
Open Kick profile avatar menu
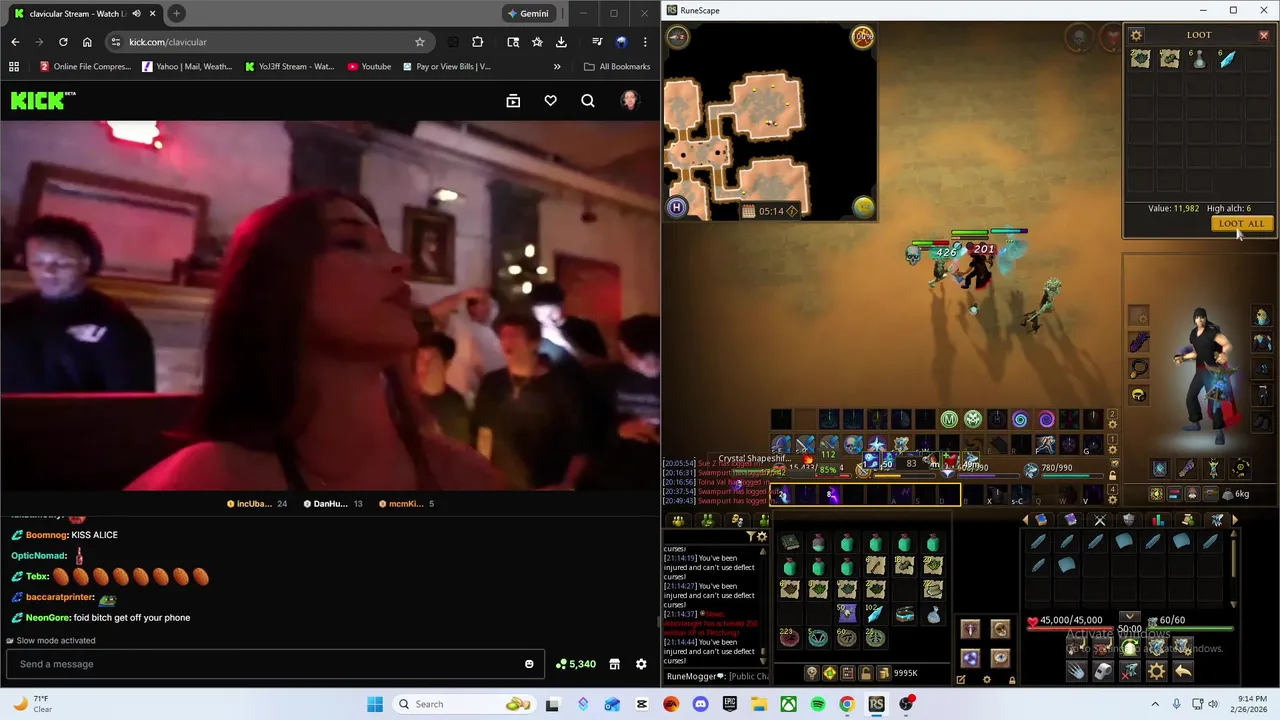tap(629, 100)
